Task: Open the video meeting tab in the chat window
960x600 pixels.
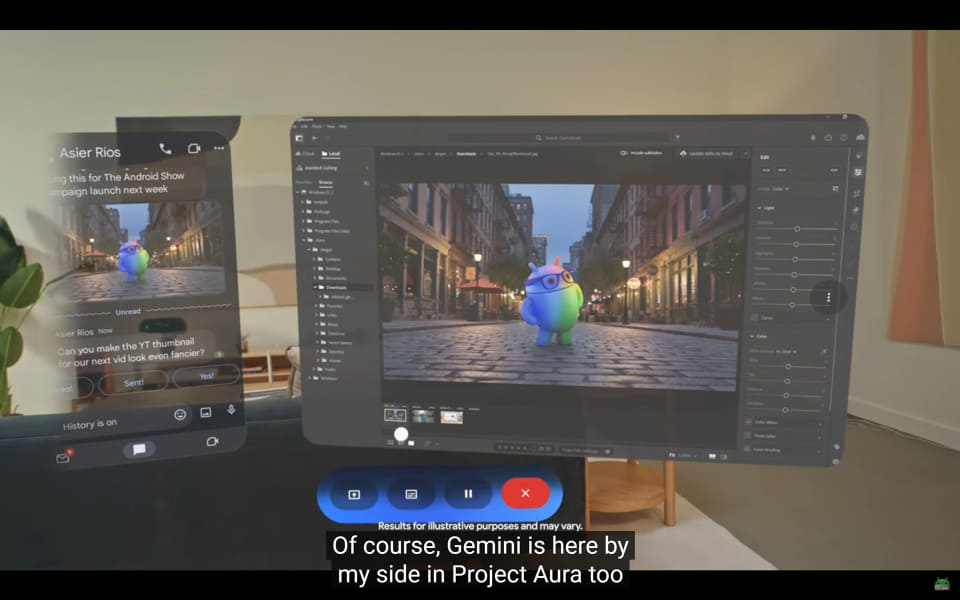Action: tap(212, 441)
